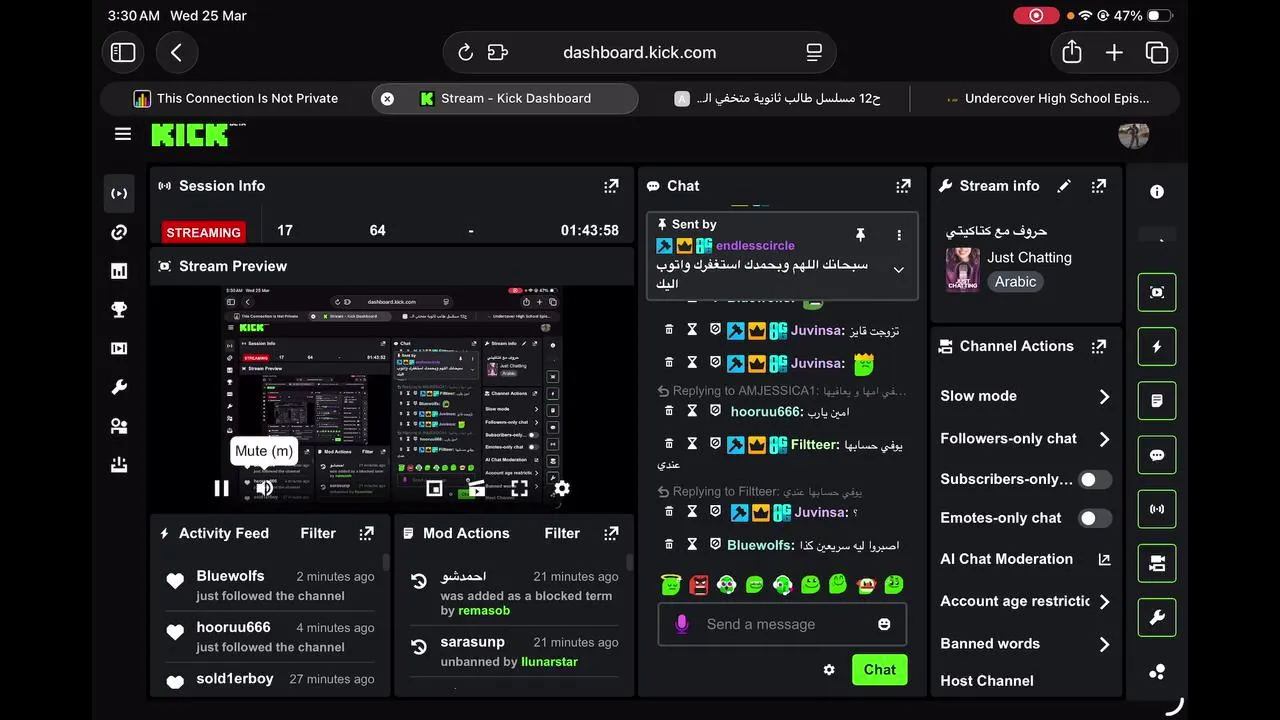This screenshot has width=1280, height=720.
Task: Toggle Subscribers-only chat switch
Action: pyautogui.click(x=1095, y=480)
